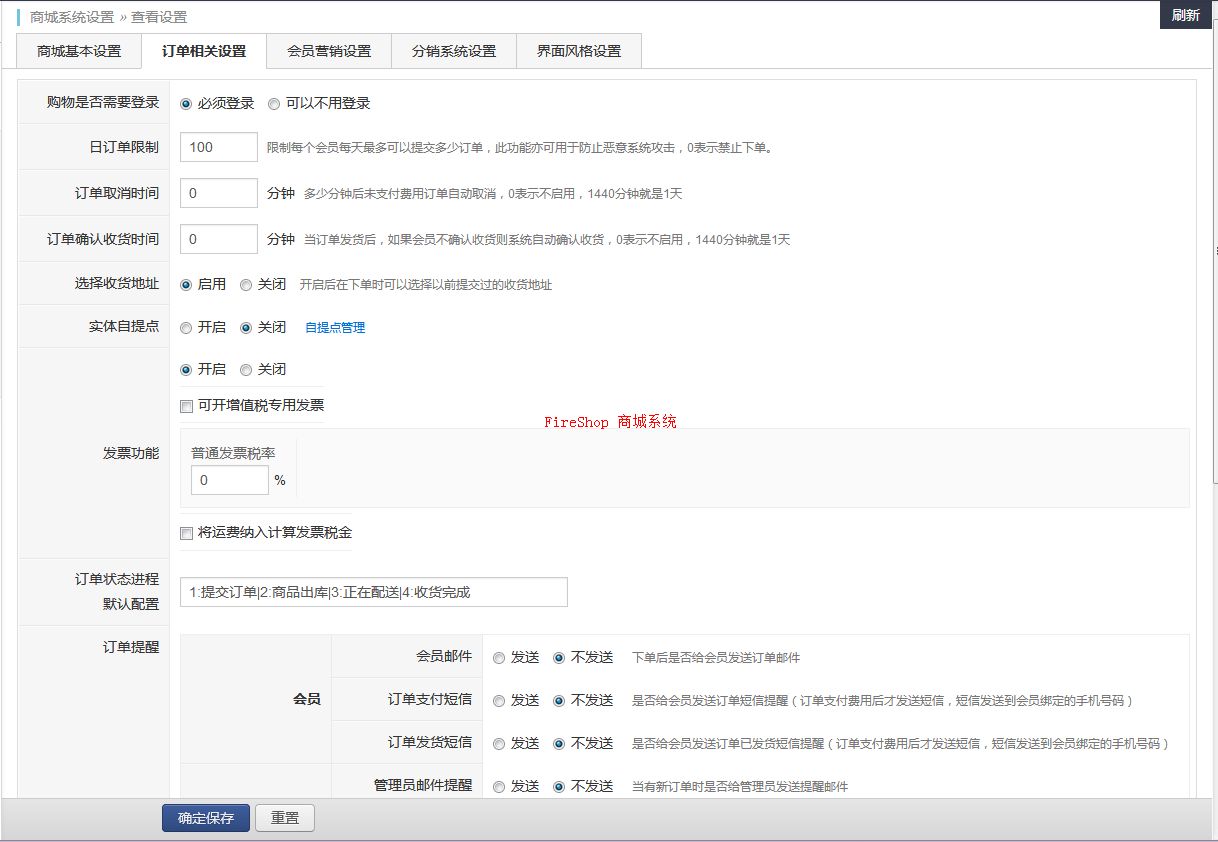
Task: Select 发送 for 订单支付短信
Action: pyautogui.click(x=499, y=701)
